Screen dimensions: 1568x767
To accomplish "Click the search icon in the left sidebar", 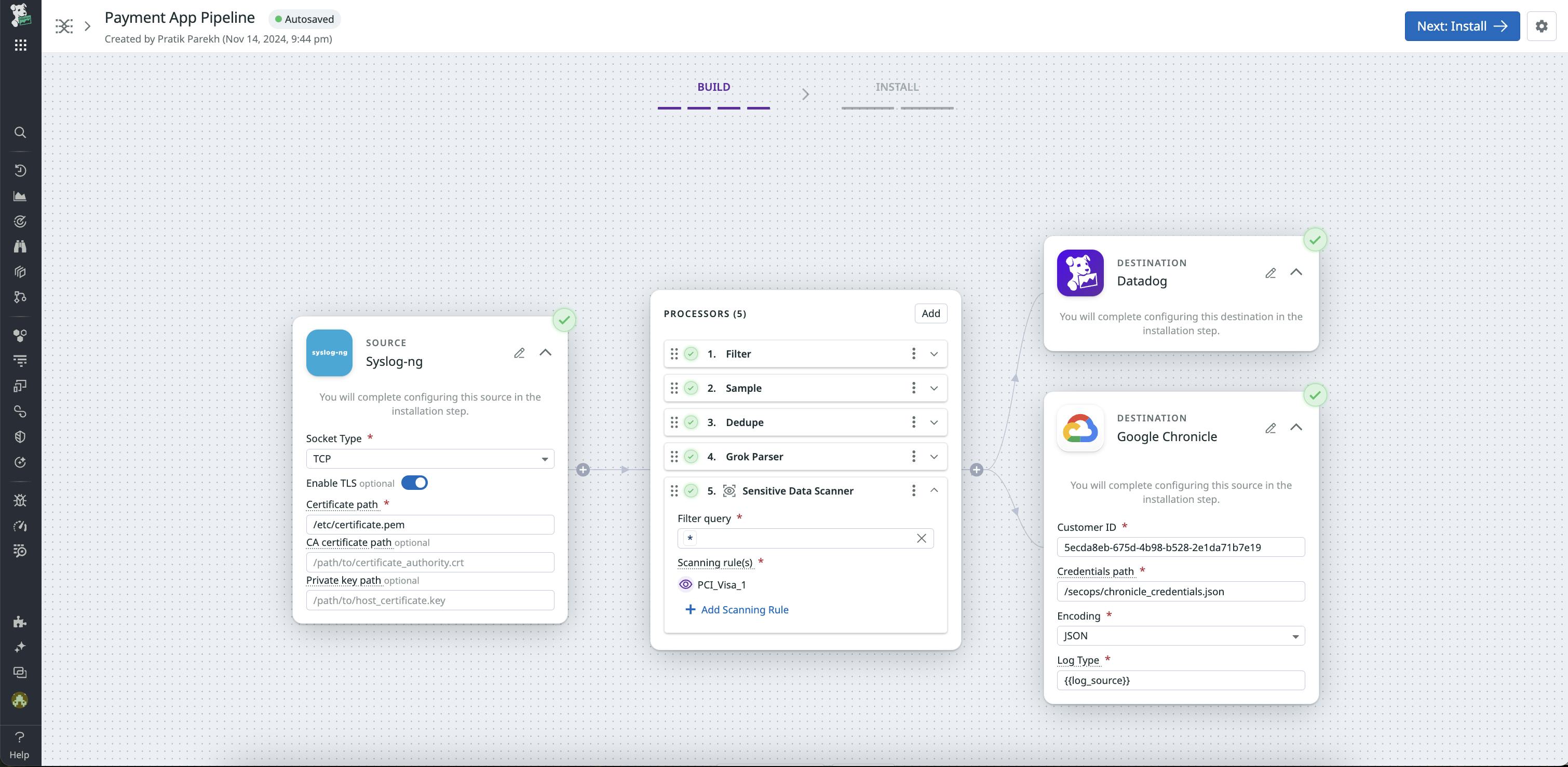I will 20,133.
